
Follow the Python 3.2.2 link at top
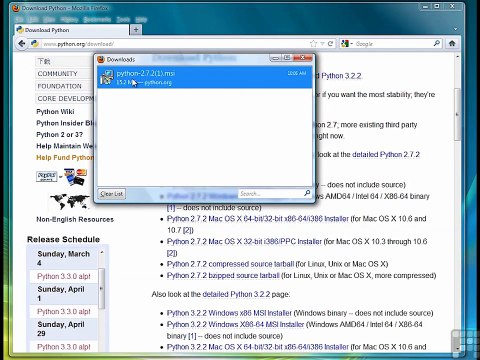(341, 76)
